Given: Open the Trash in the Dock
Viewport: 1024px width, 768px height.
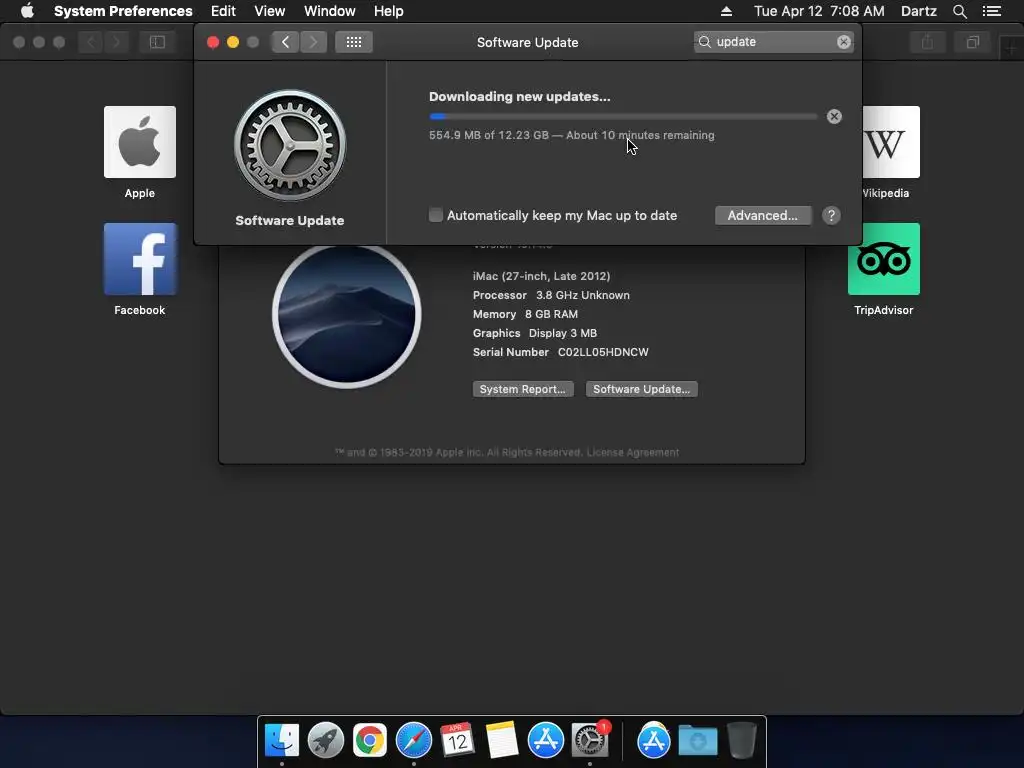Looking at the screenshot, I should tap(741, 741).
